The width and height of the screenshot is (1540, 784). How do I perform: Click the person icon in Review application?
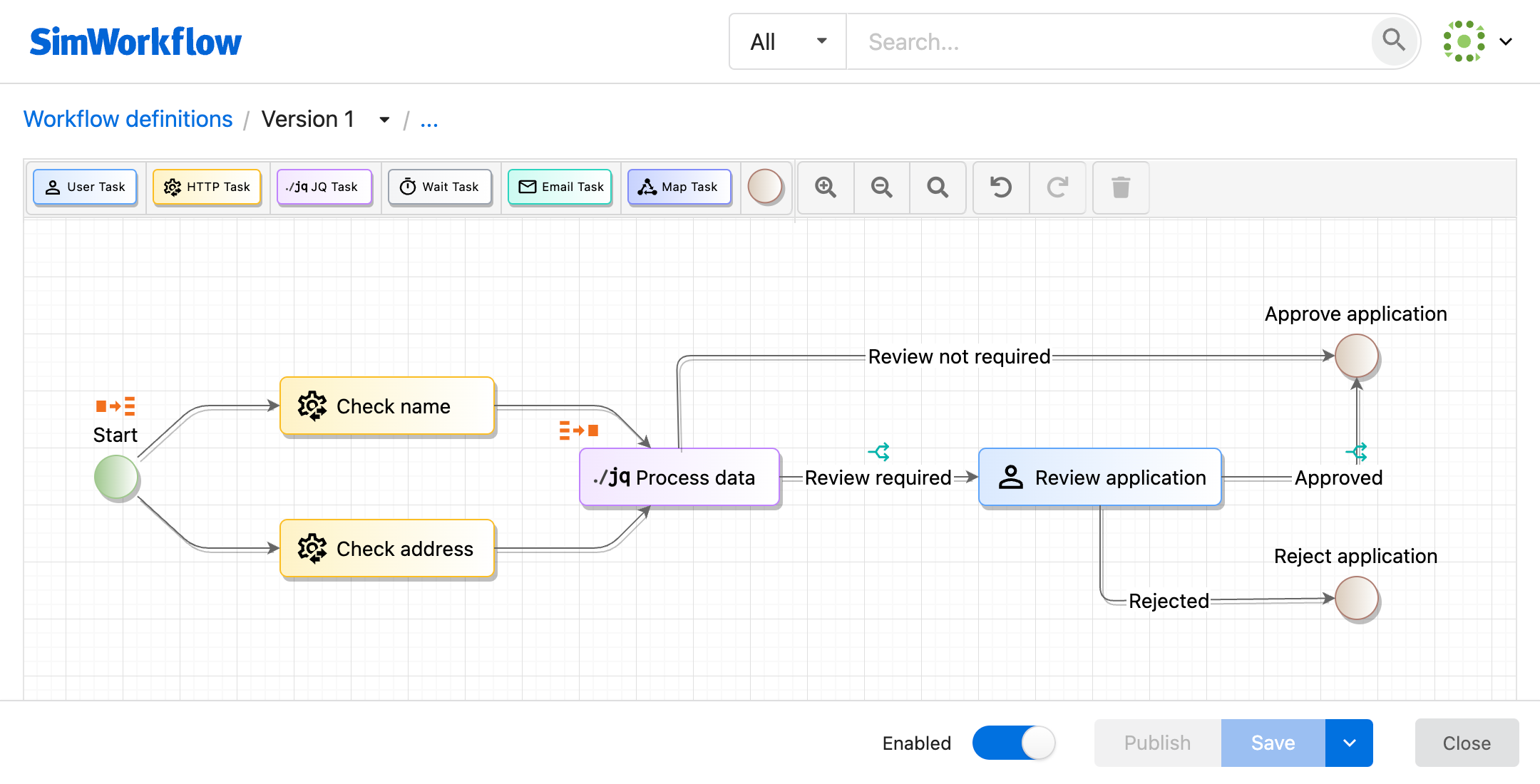coord(1011,478)
